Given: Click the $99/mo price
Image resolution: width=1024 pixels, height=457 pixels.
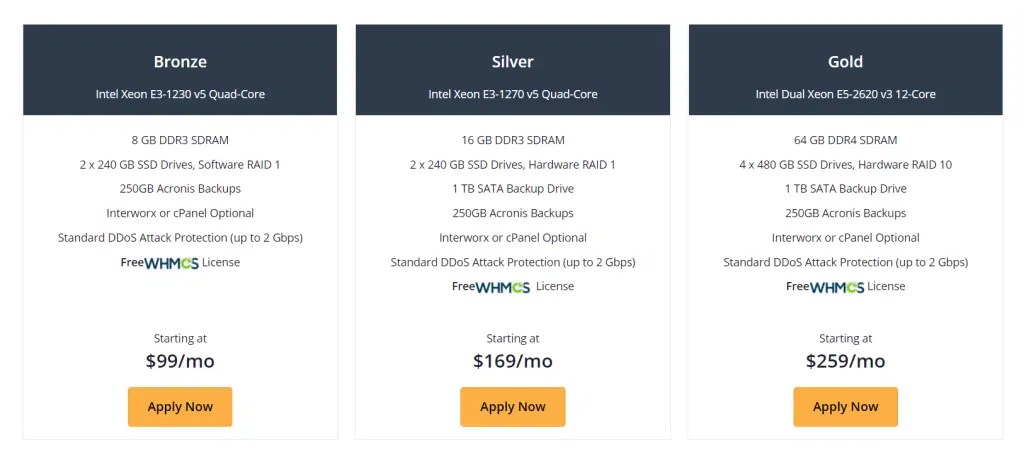Looking at the screenshot, I should click(180, 361).
